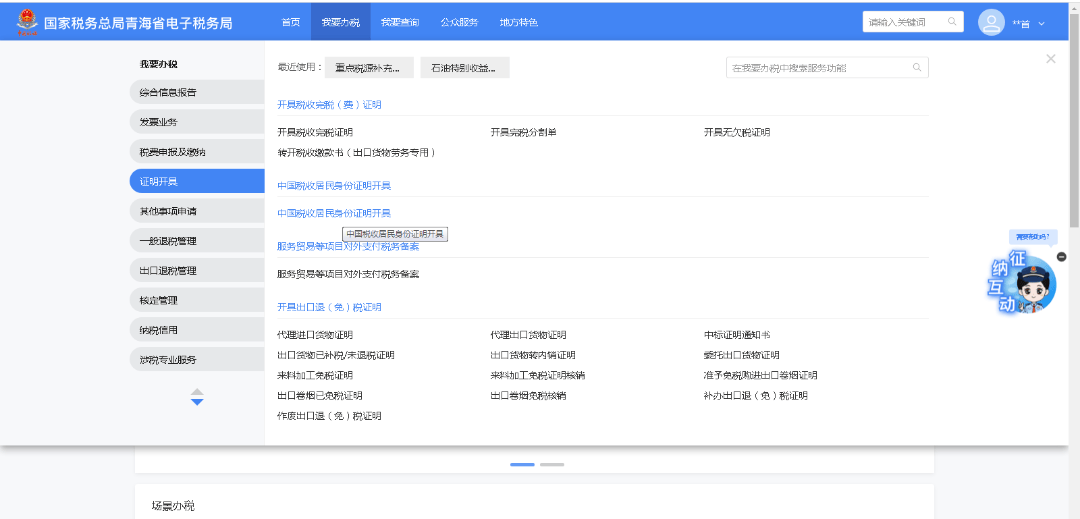The image size is (1080, 519).
Task: Click the user avatar icon
Action: [x=990, y=22]
